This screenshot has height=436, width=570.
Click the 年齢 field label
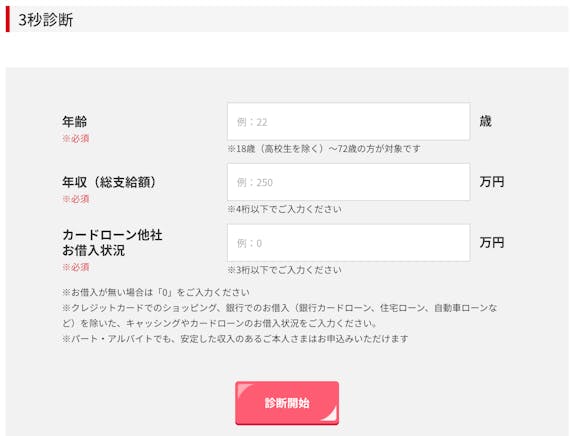75,121
